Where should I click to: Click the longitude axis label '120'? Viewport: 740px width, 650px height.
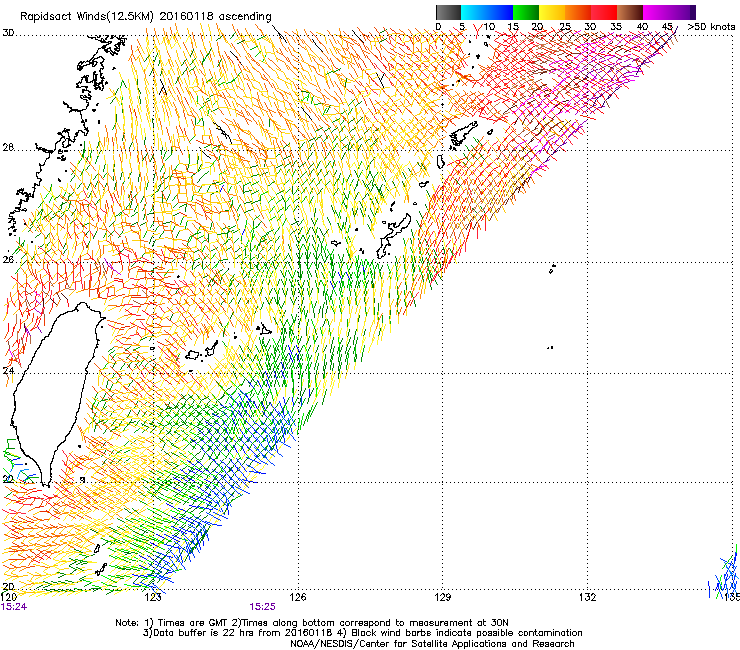click(x=9, y=597)
